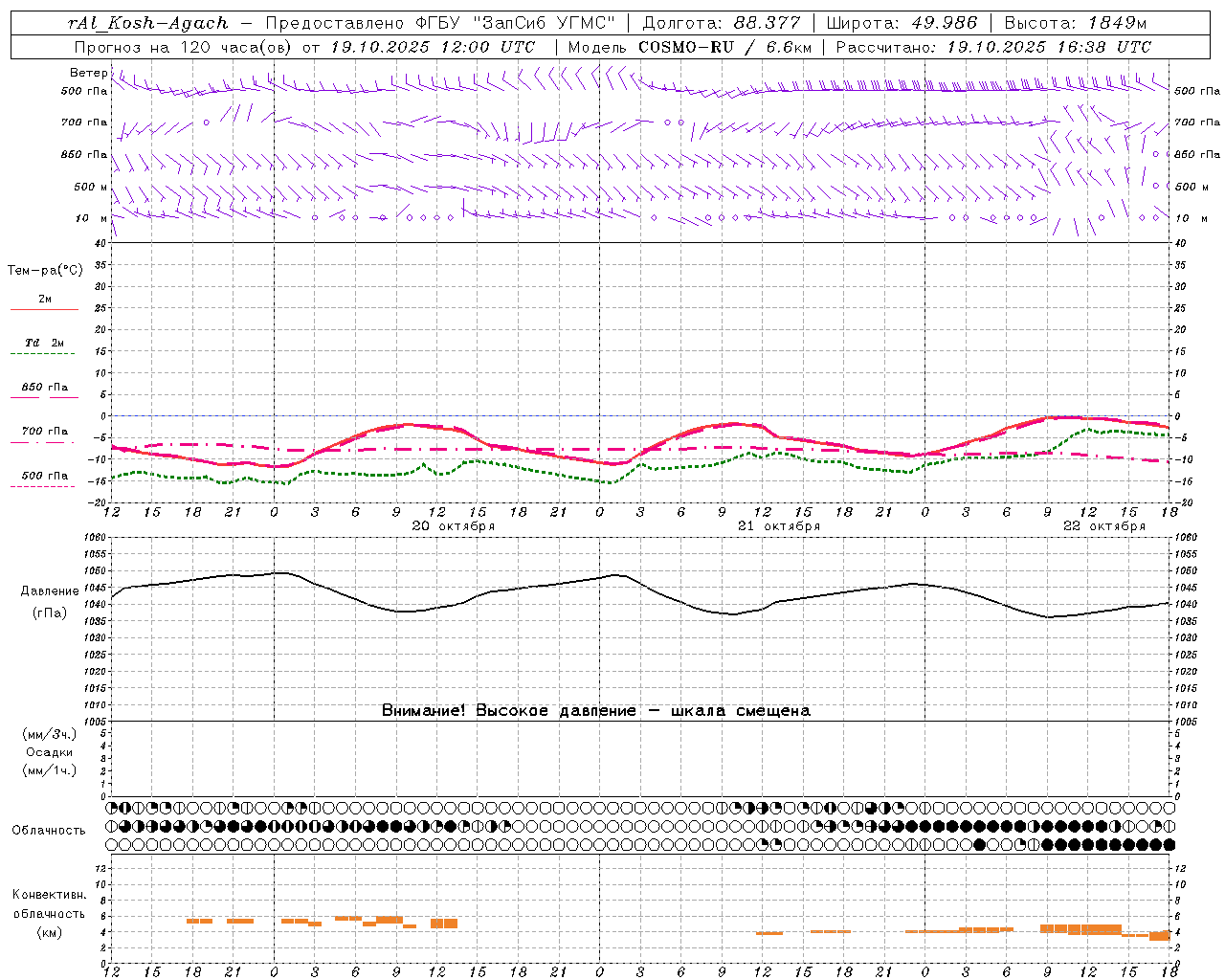
Task: Click the latitude value 49.986
Action: (943, 23)
